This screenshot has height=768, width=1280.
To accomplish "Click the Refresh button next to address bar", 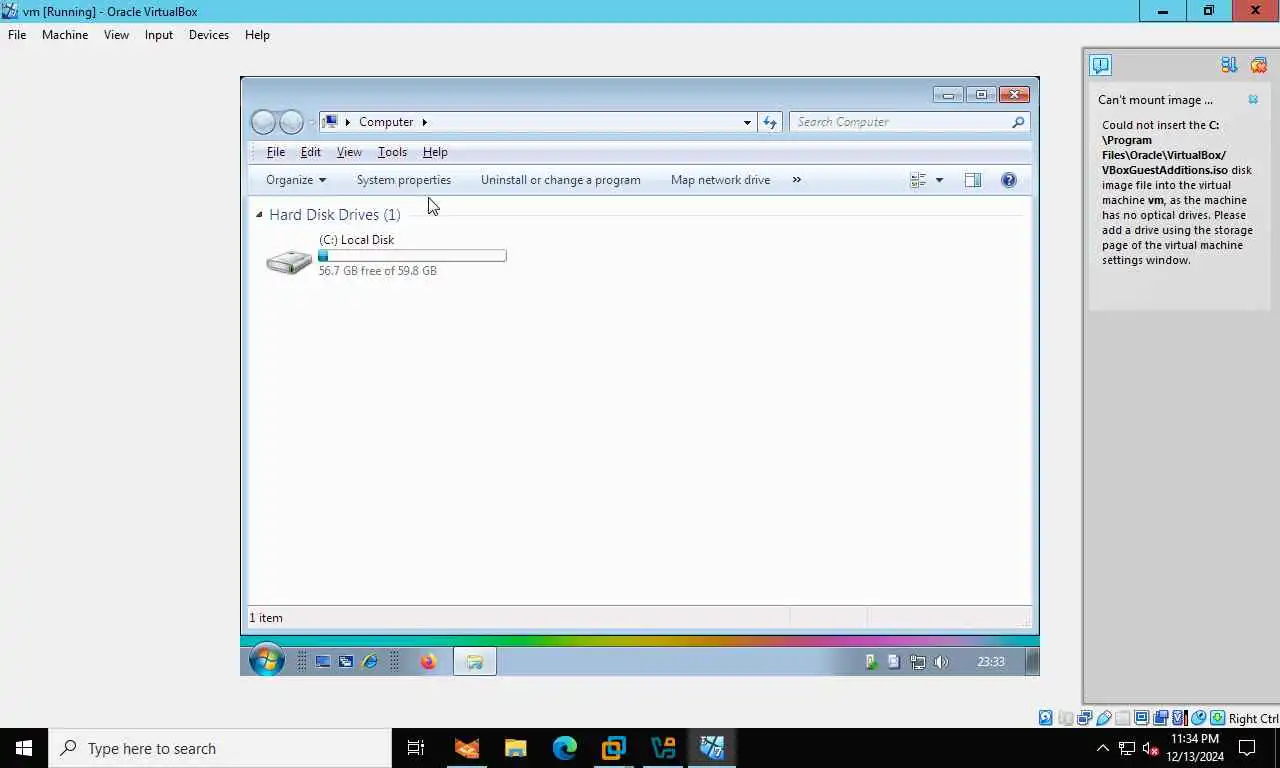I will point(770,122).
